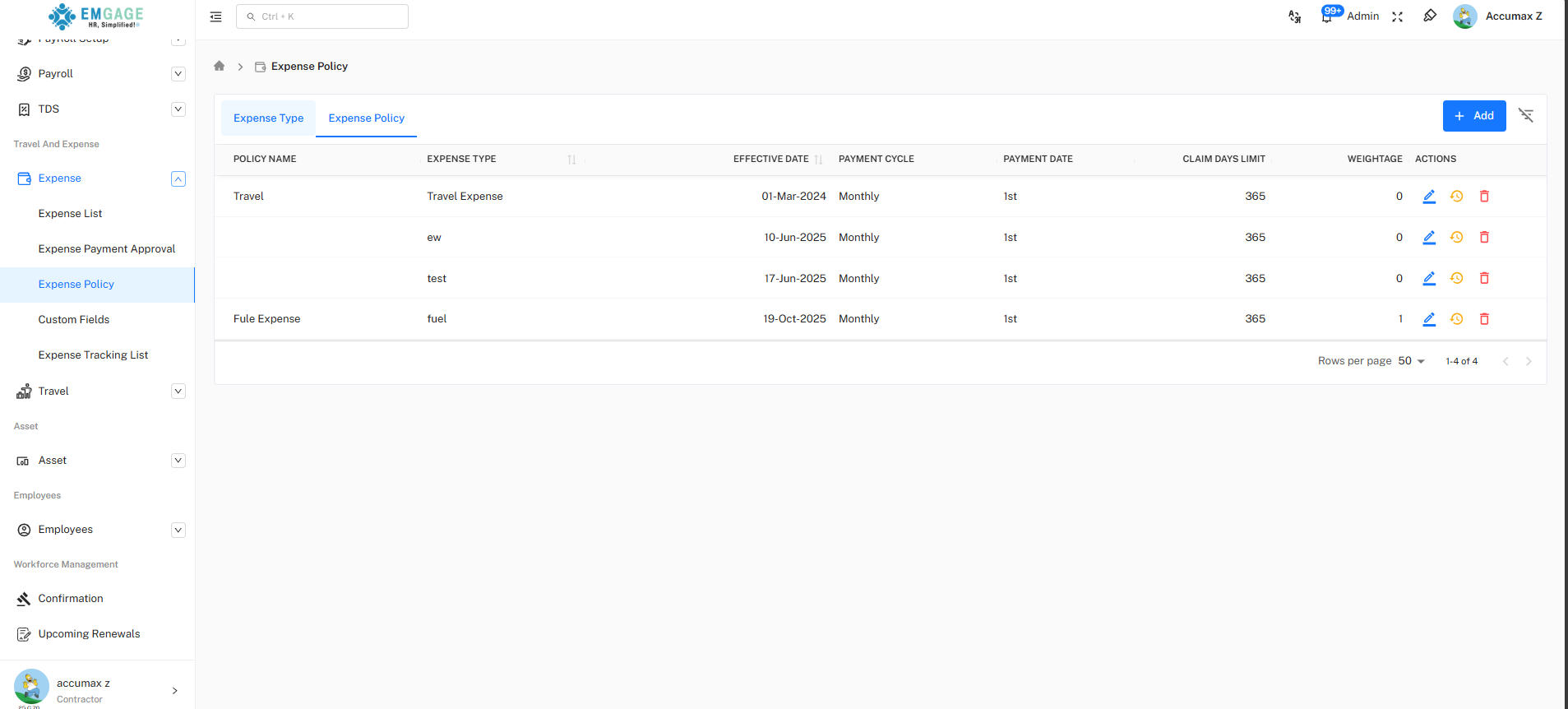Image resolution: width=1568 pixels, height=709 pixels.
Task: Go to next page of results
Action: click(x=1529, y=361)
